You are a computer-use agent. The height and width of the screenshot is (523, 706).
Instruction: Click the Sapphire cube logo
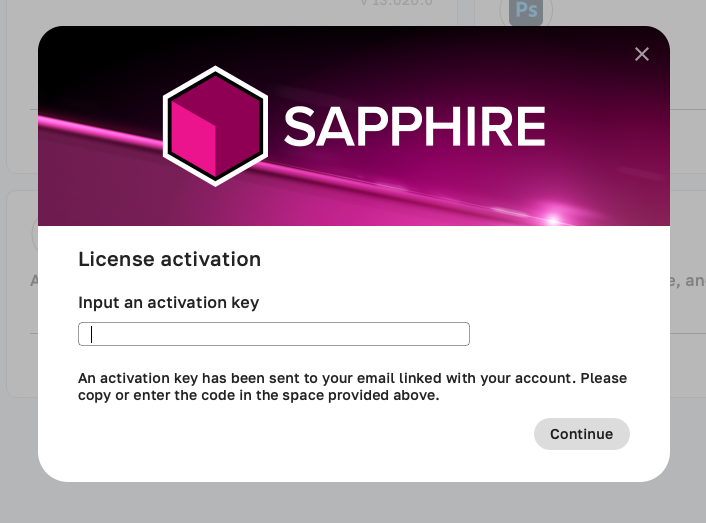point(215,126)
